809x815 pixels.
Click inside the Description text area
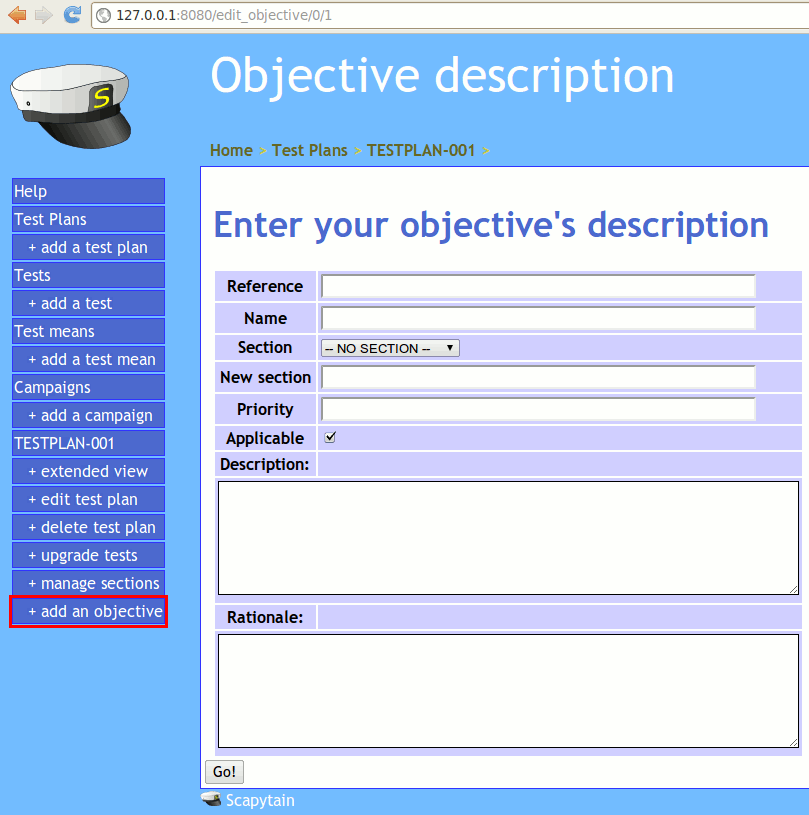point(508,538)
